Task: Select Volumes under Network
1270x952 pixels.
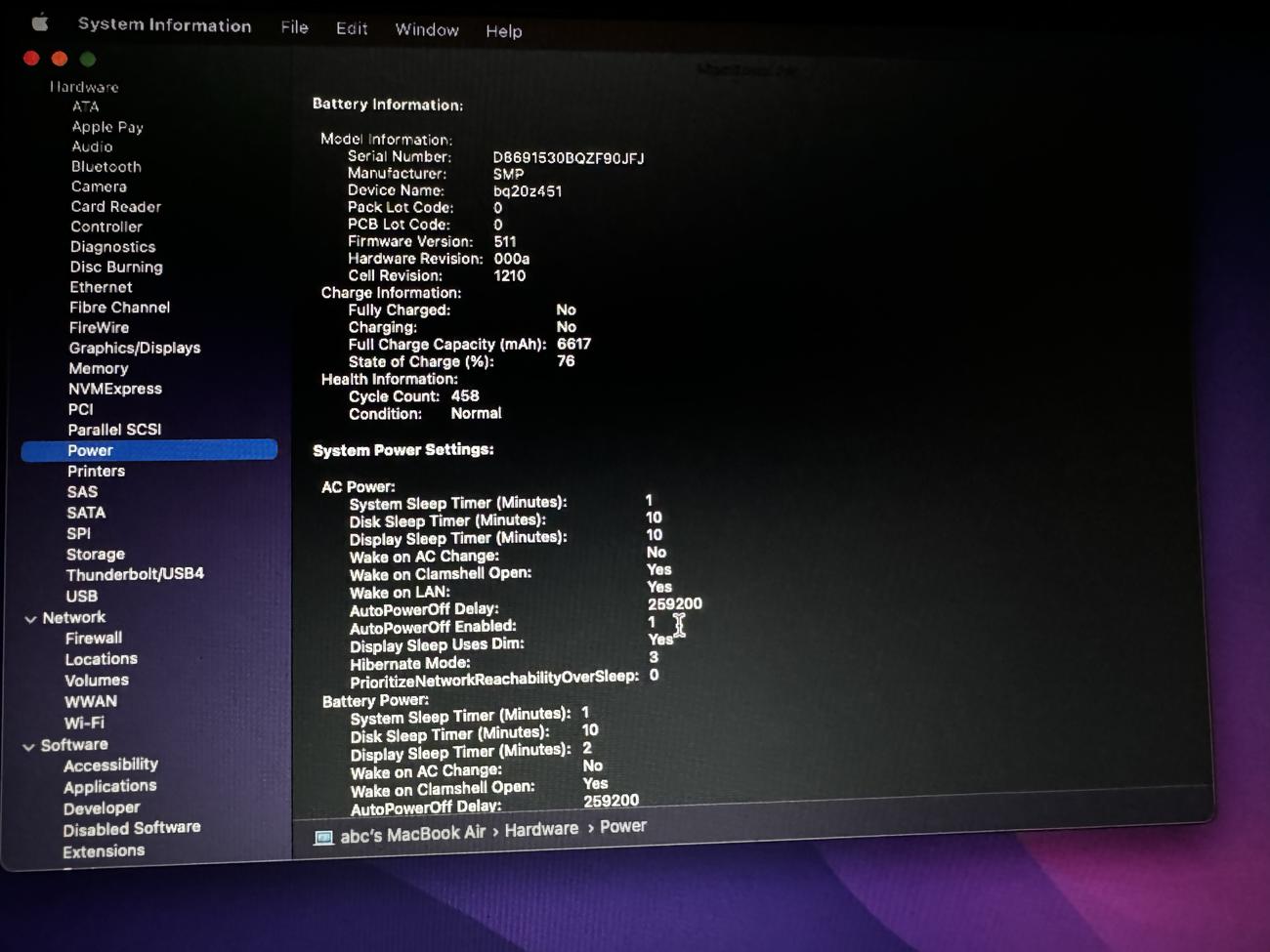Action: [x=97, y=681]
